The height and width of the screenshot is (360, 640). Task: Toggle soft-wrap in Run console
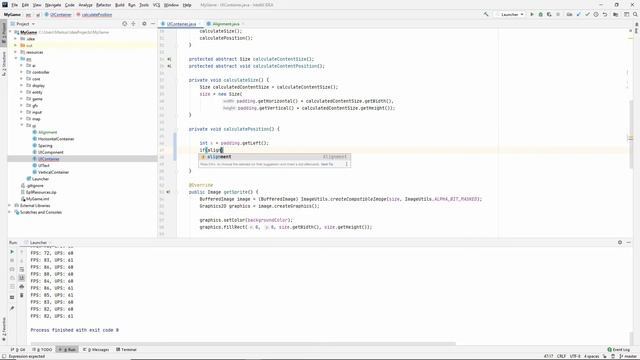(x=22, y=269)
